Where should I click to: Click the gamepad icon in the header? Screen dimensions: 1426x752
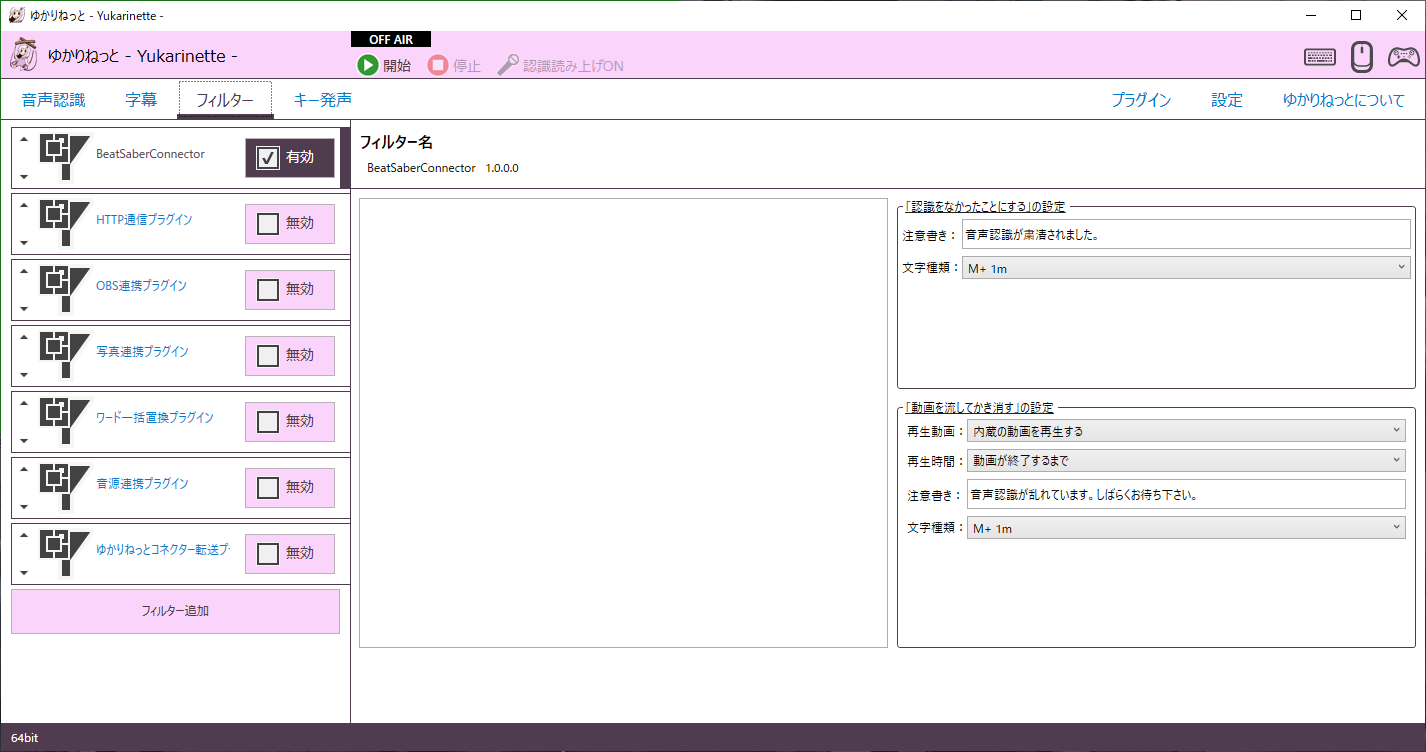pos(1404,57)
